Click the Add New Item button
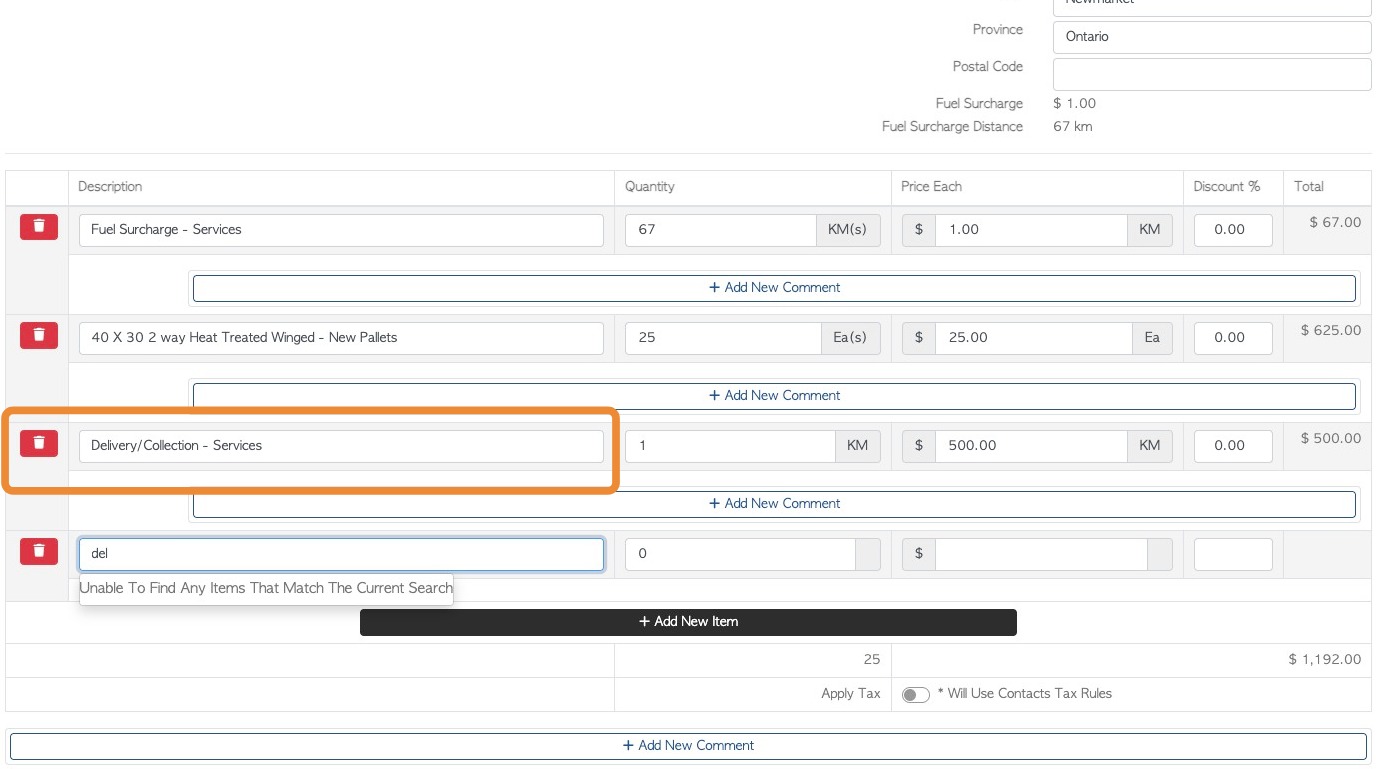The image size is (1376, 769). tap(688, 622)
